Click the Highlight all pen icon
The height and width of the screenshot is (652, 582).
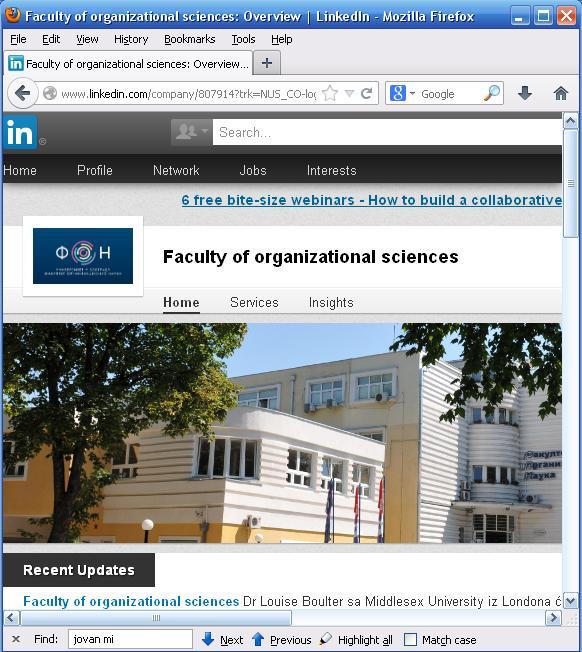pyautogui.click(x=326, y=639)
